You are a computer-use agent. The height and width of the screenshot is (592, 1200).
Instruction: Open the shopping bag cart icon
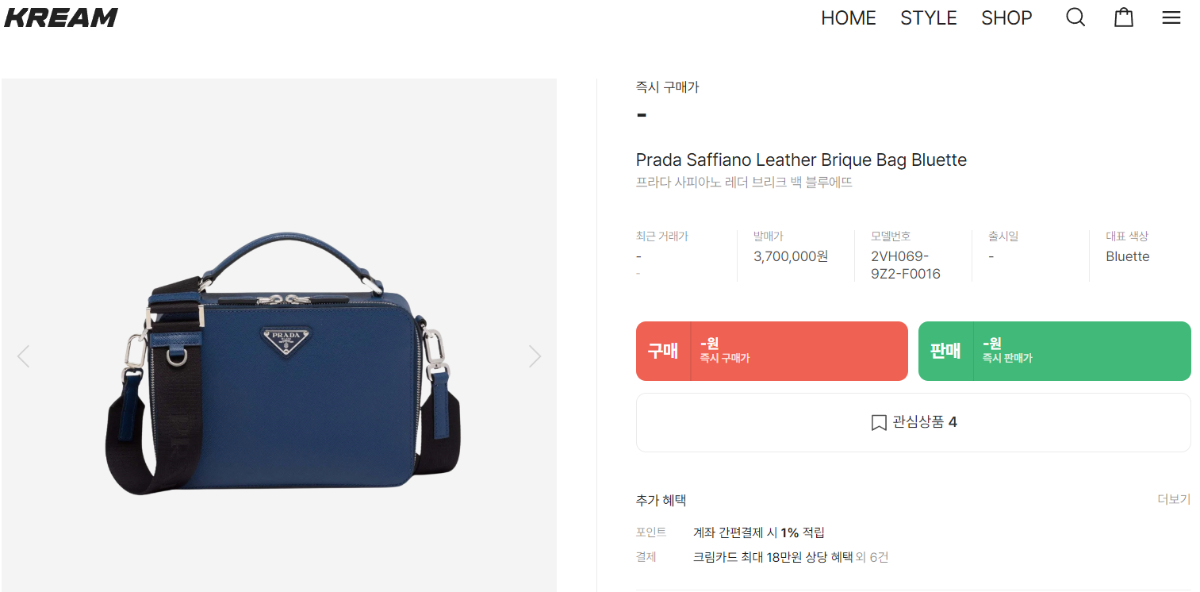(1124, 18)
